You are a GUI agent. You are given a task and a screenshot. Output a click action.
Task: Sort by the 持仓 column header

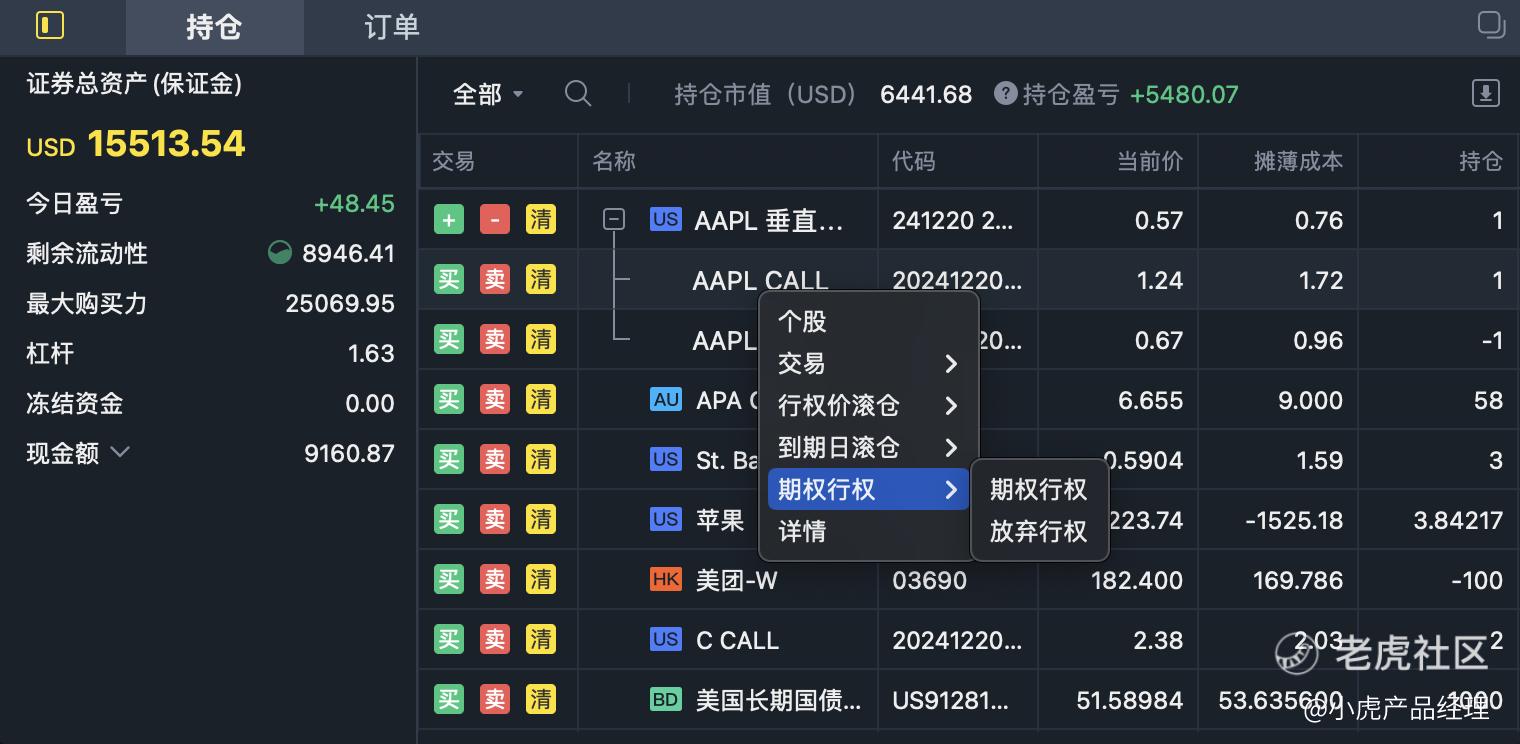click(1439, 161)
